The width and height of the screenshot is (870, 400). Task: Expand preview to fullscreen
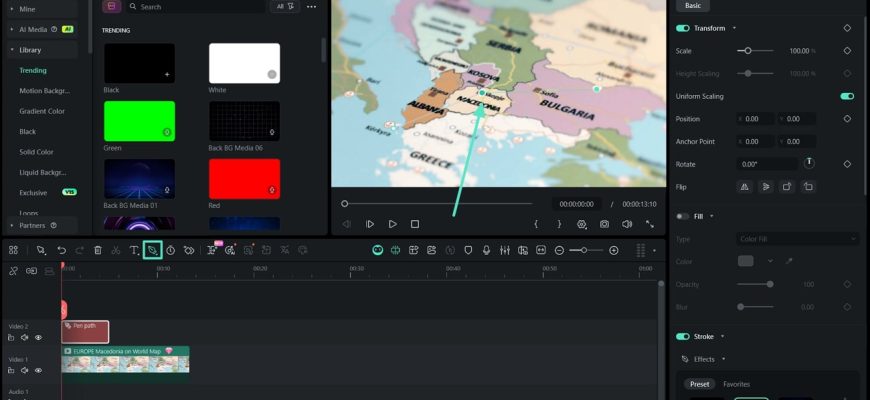click(x=650, y=224)
